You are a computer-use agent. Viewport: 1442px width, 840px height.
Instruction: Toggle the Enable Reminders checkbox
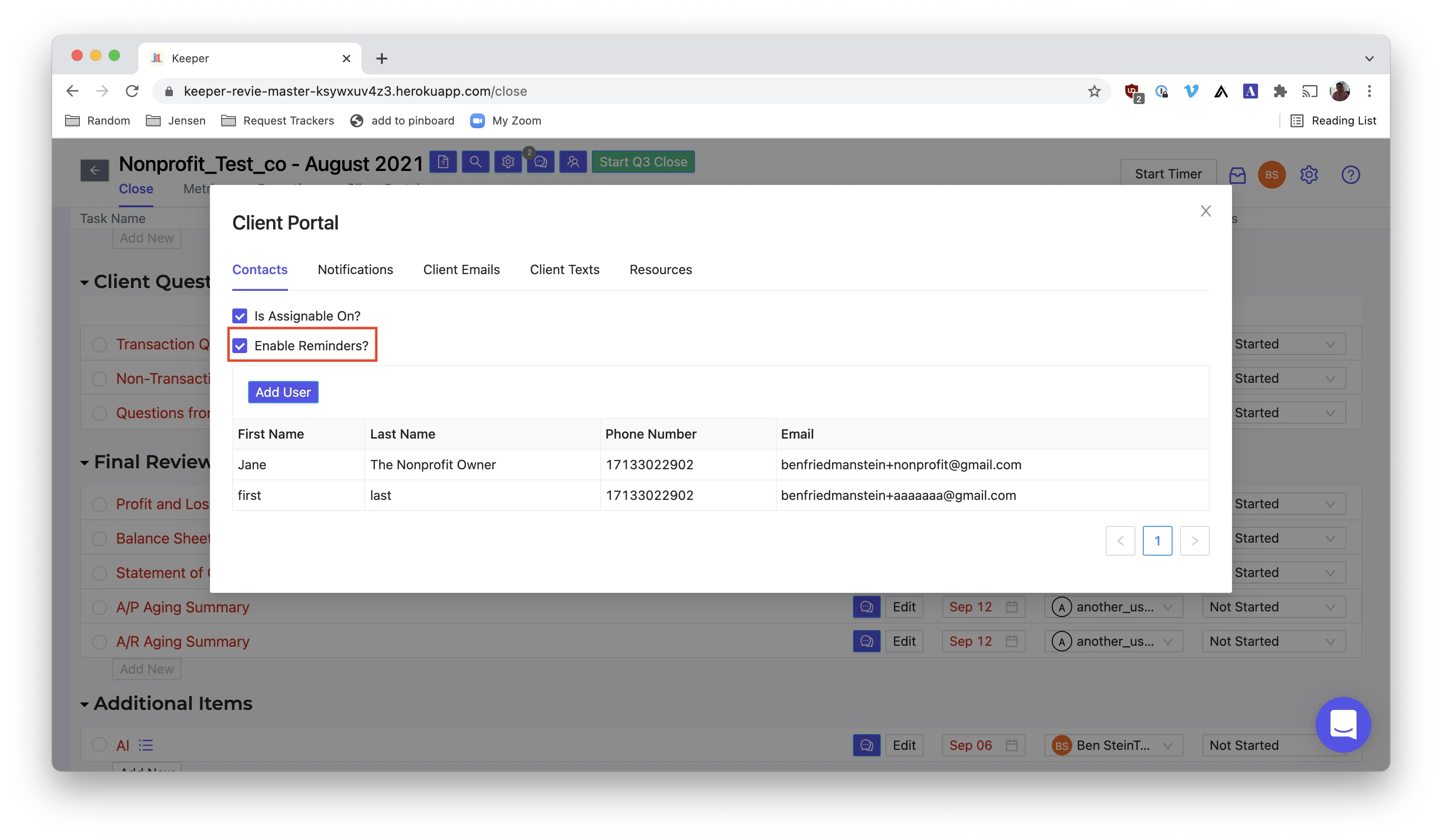pyautogui.click(x=240, y=346)
